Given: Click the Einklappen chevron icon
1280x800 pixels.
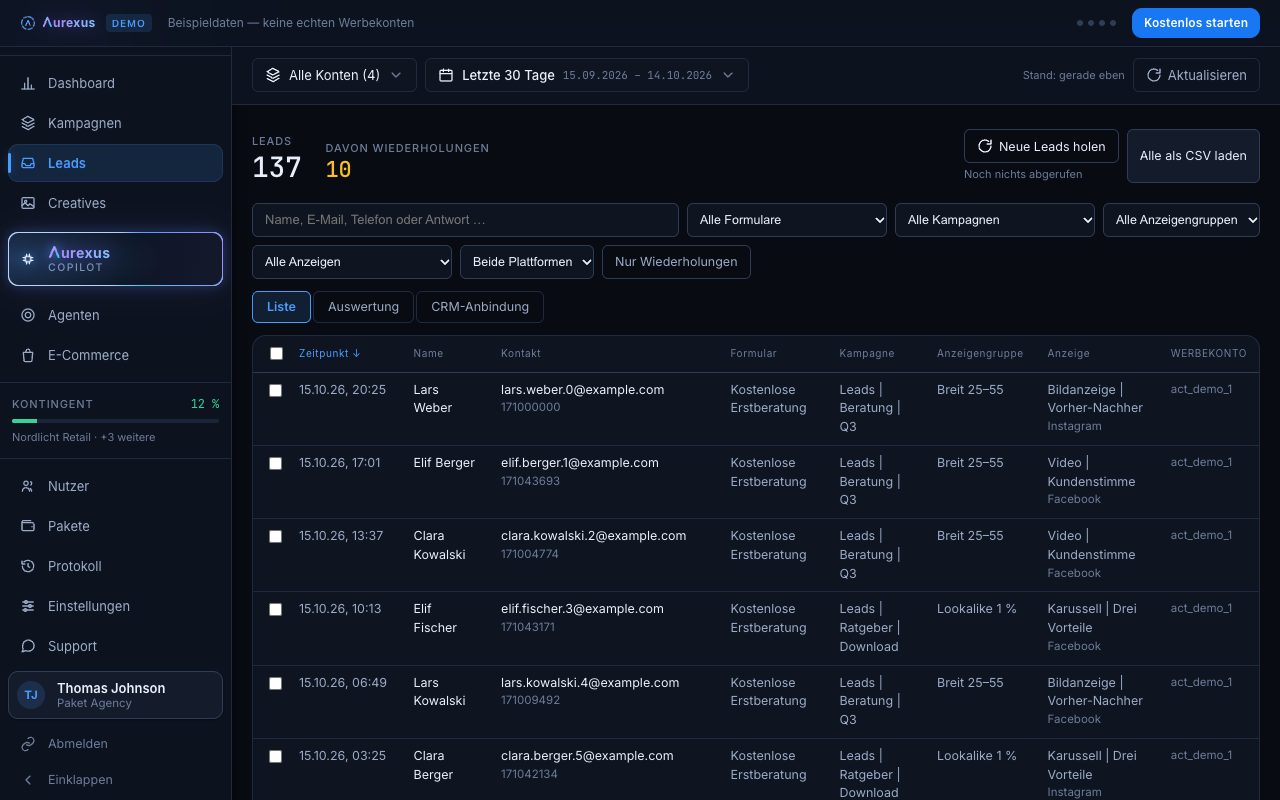Looking at the screenshot, I should pos(28,780).
